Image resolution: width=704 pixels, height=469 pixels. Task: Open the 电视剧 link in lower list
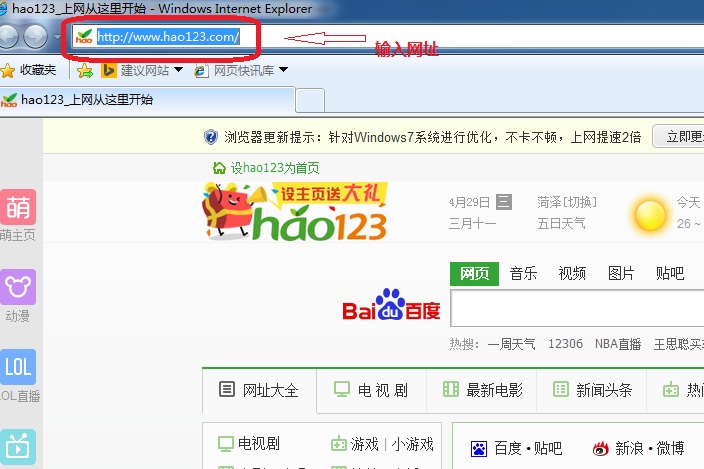(x=259, y=444)
